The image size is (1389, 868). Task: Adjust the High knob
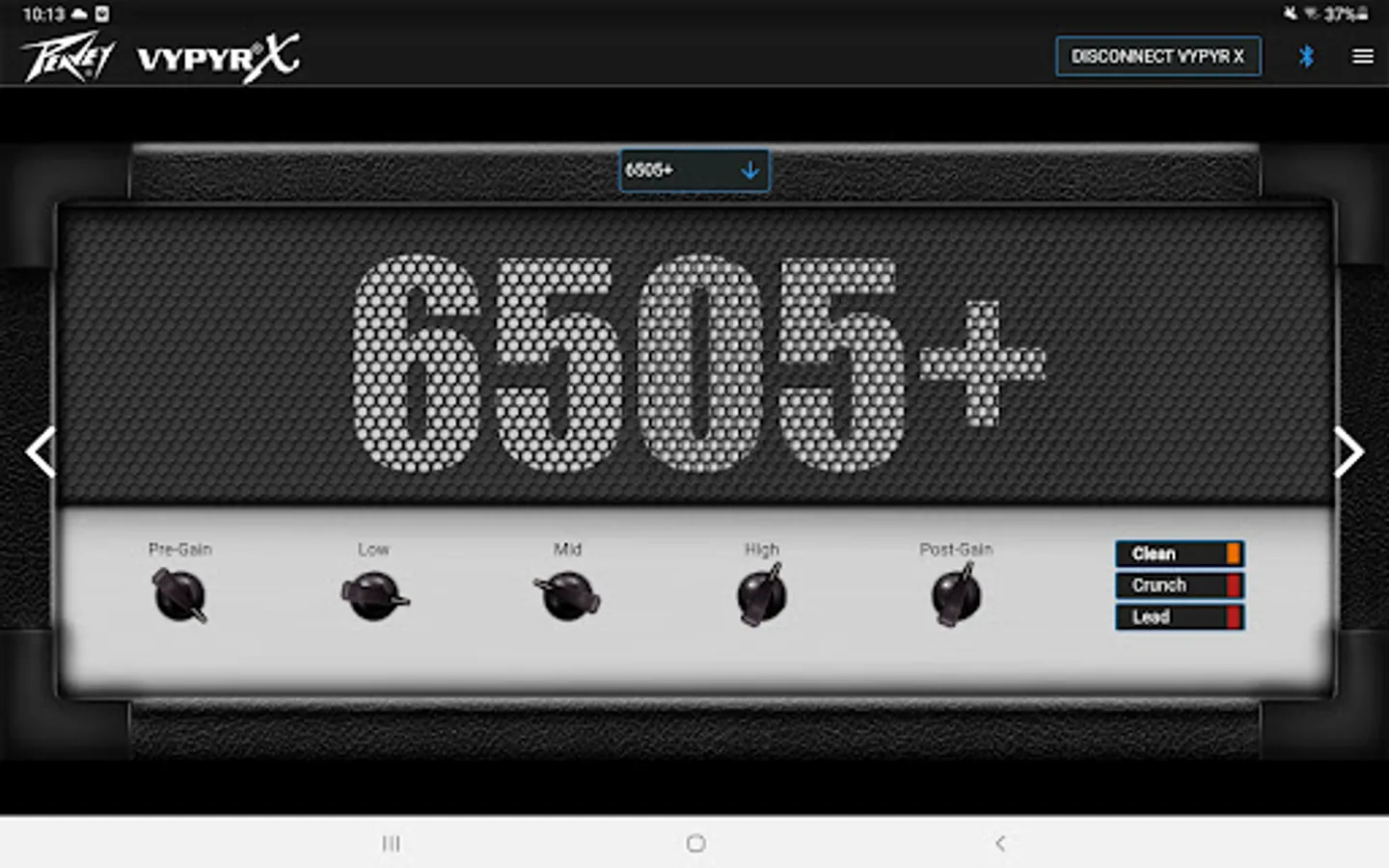pos(762,595)
